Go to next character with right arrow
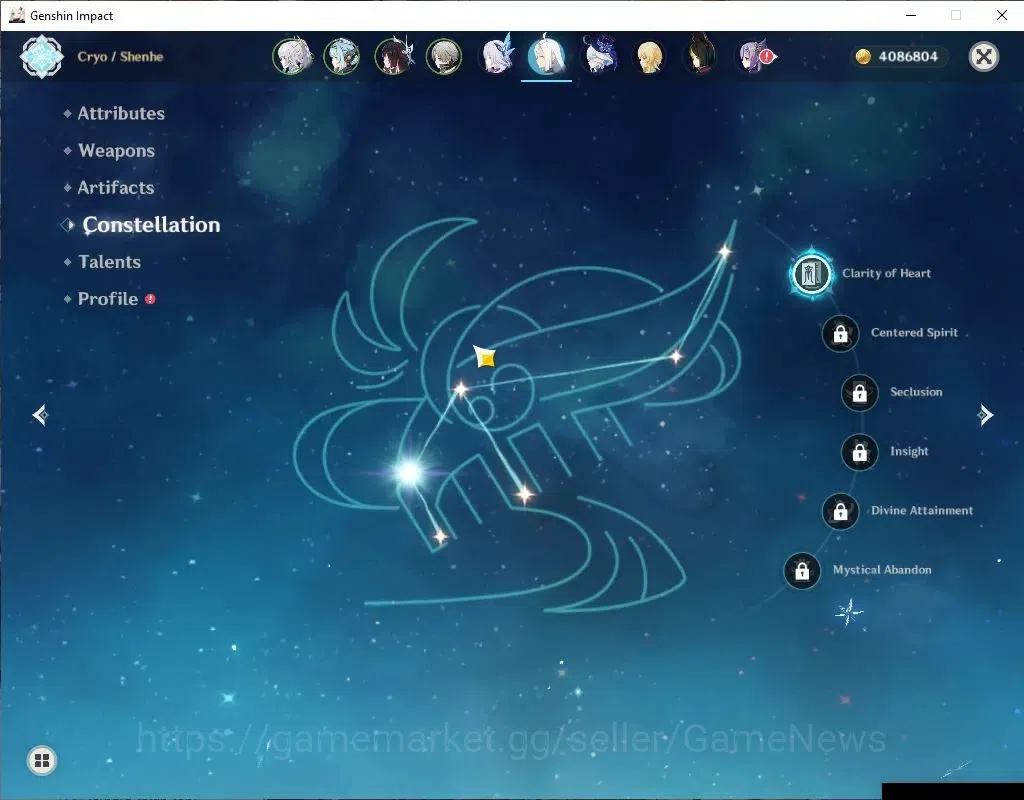 [x=985, y=415]
